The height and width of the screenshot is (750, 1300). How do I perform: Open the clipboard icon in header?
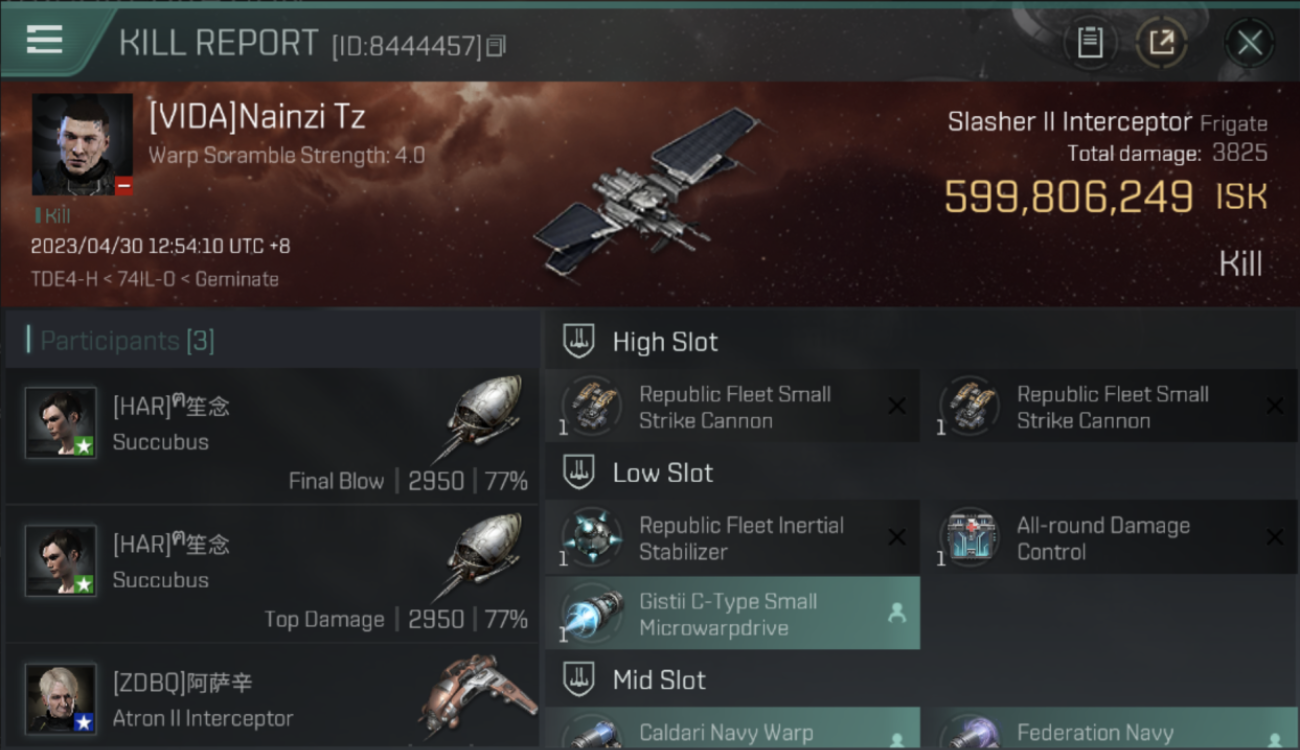point(1090,42)
